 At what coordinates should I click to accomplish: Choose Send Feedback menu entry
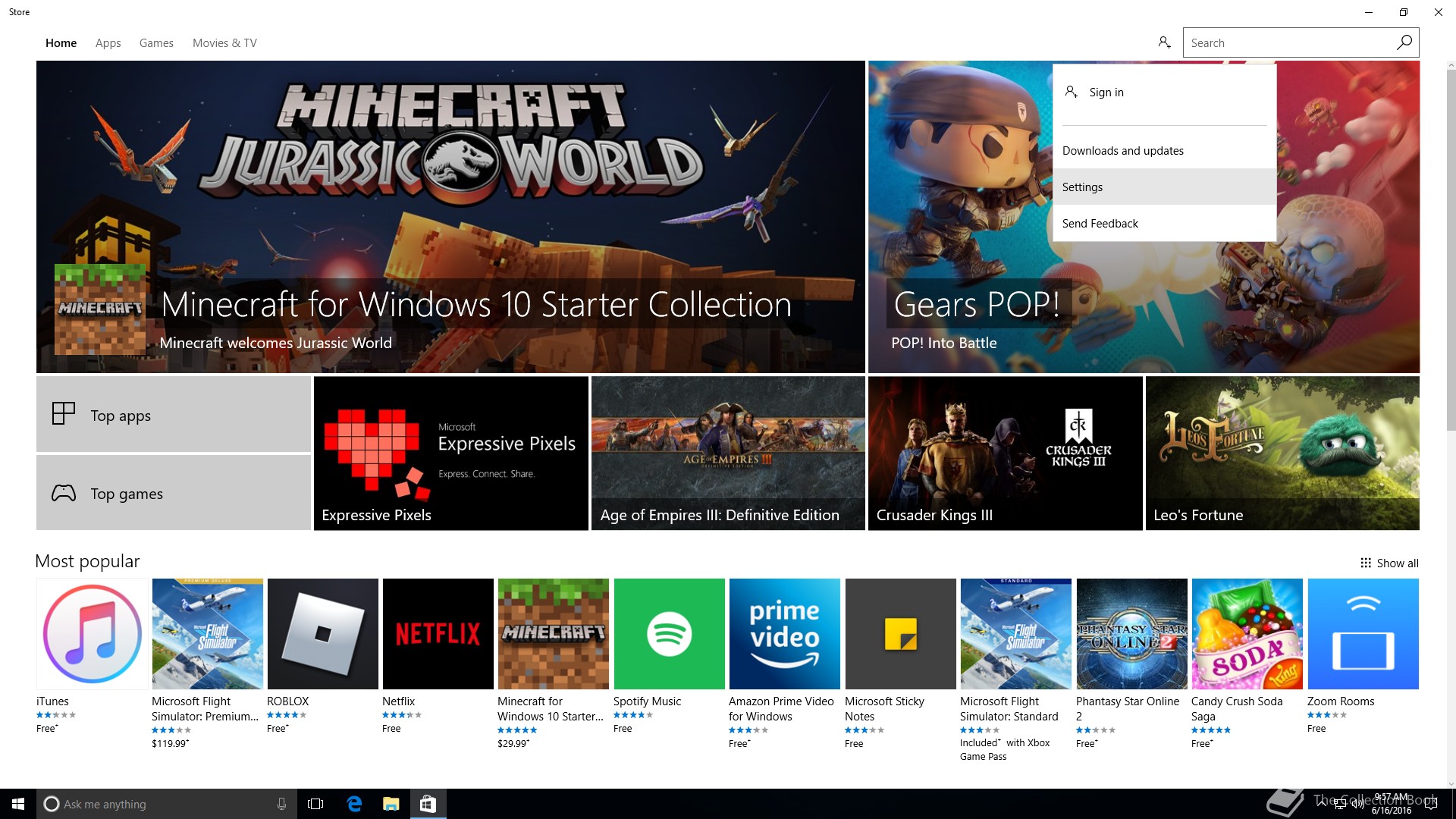point(1164,224)
